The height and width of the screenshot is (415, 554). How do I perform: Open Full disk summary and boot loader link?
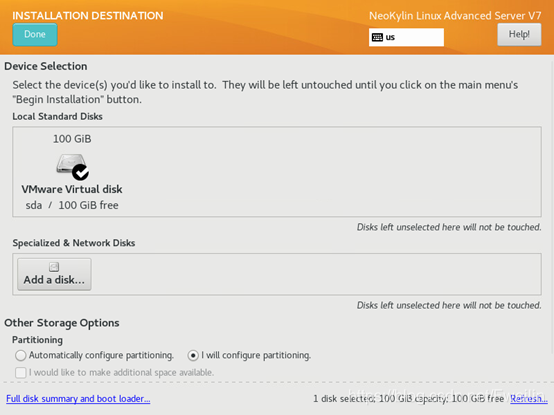78,399
